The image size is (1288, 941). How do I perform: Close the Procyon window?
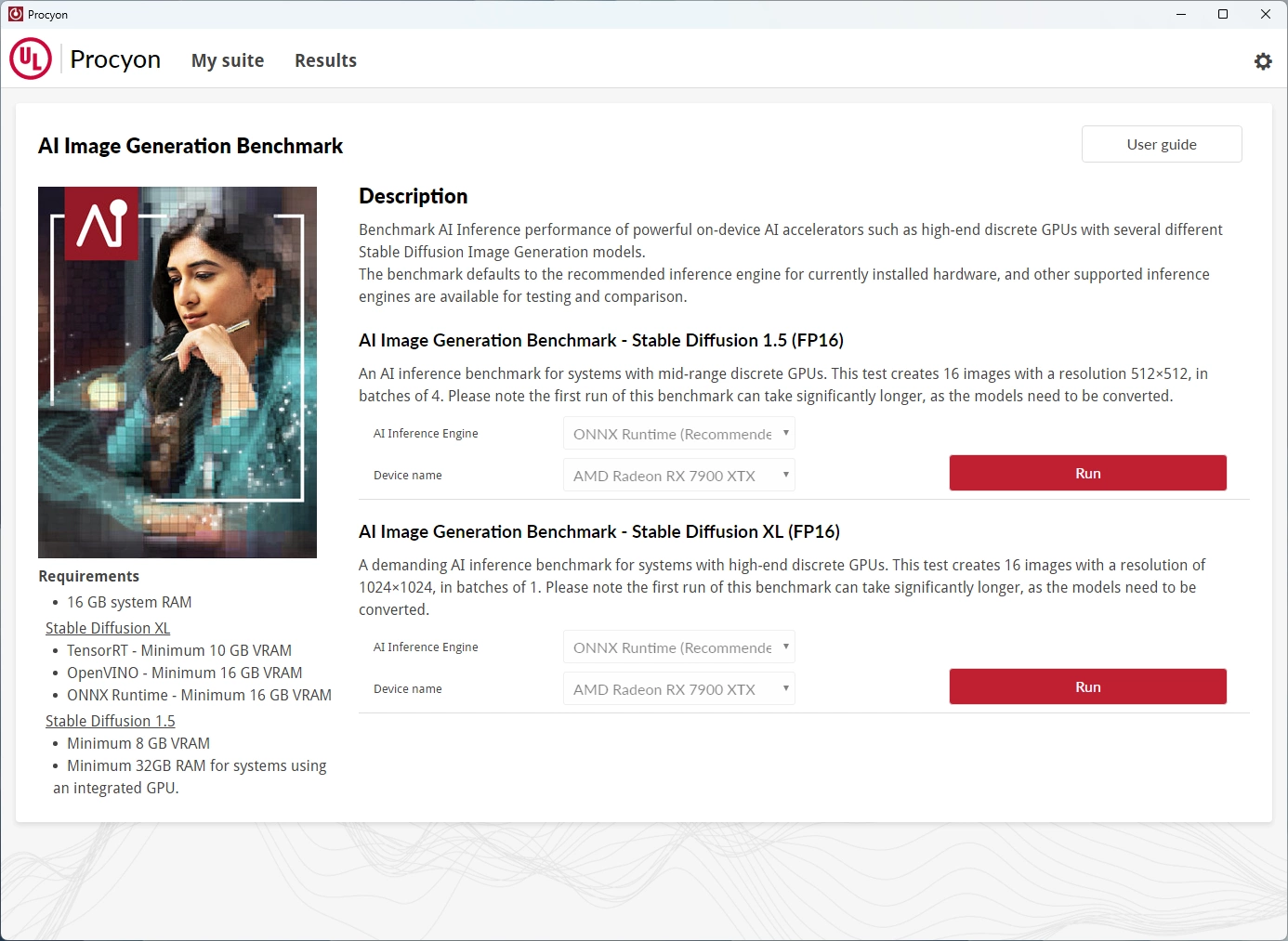pos(1266,14)
